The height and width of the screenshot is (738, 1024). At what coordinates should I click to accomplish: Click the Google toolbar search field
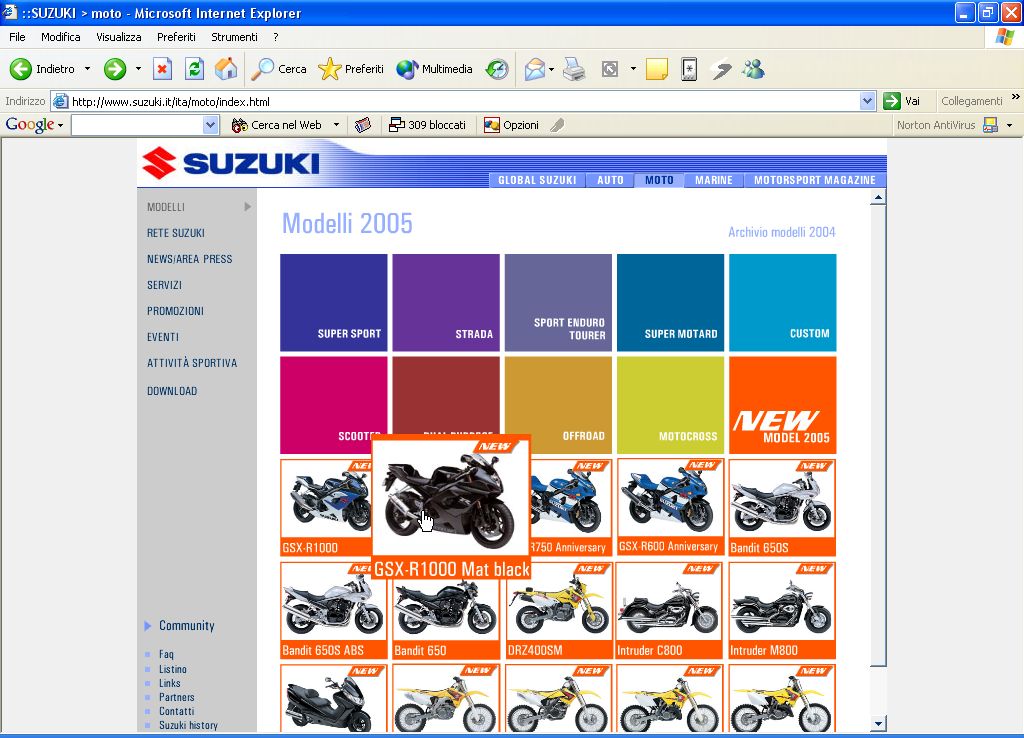click(137, 125)
